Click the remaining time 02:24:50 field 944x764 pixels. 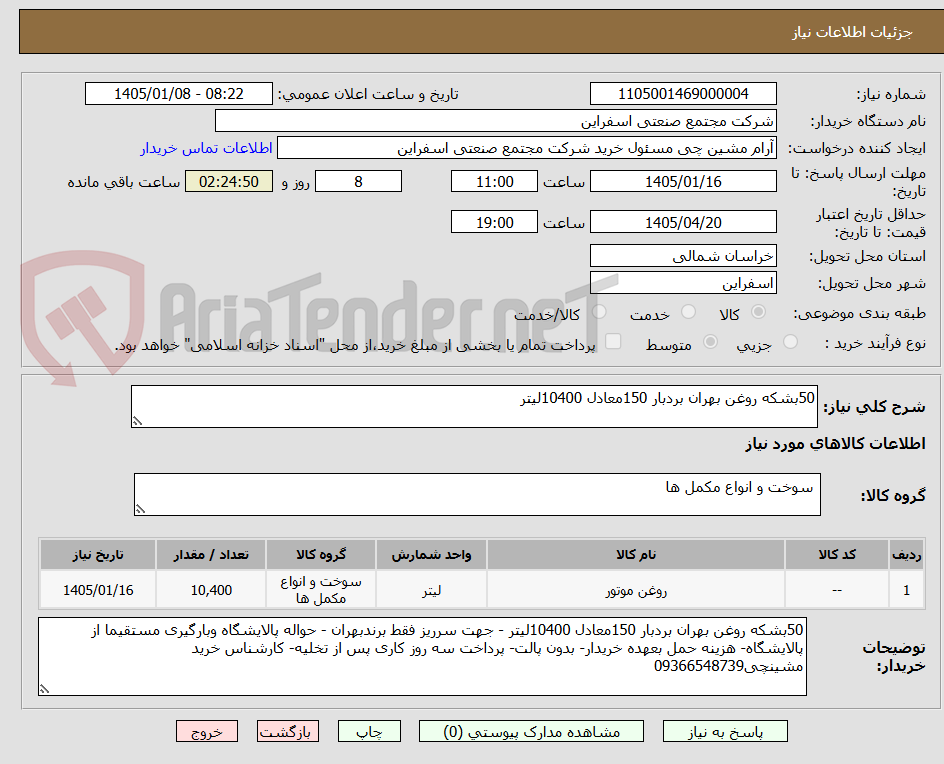click(x=229, y=181)
